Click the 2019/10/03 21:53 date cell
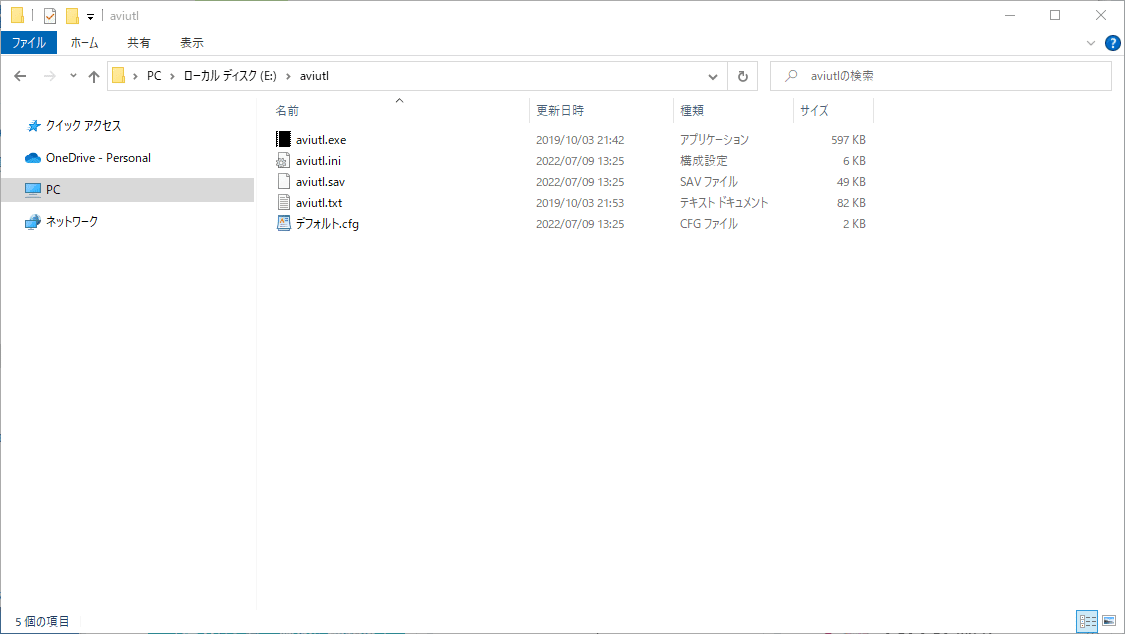 580,202
